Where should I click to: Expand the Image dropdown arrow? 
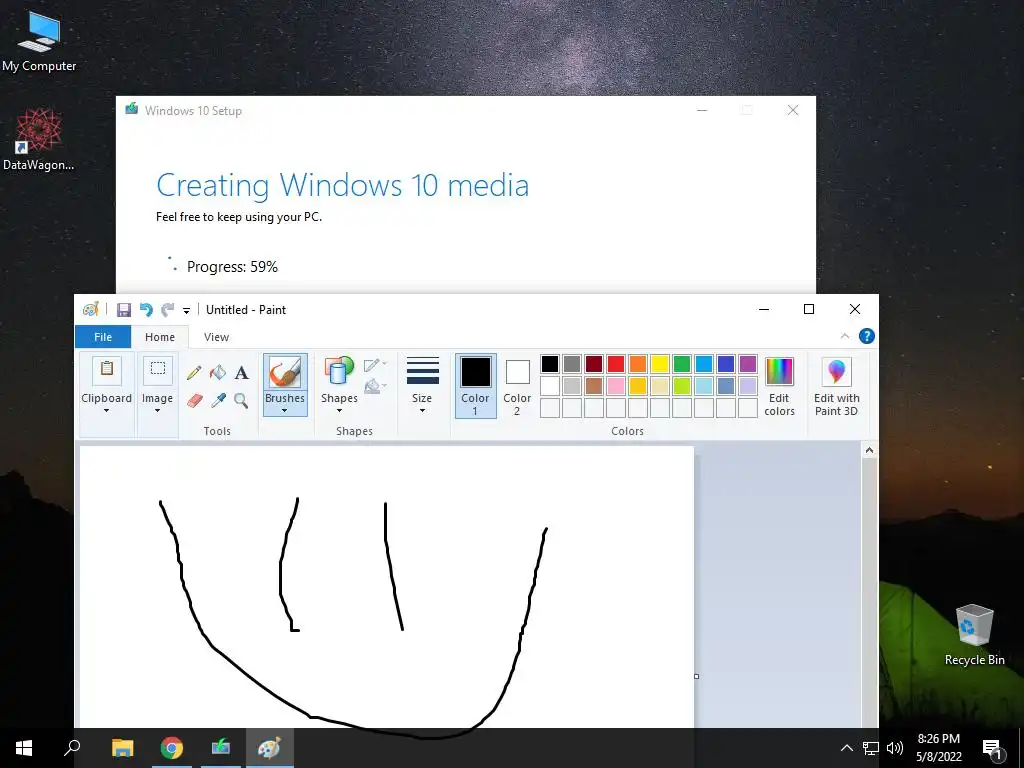click(x=157, y=411)
